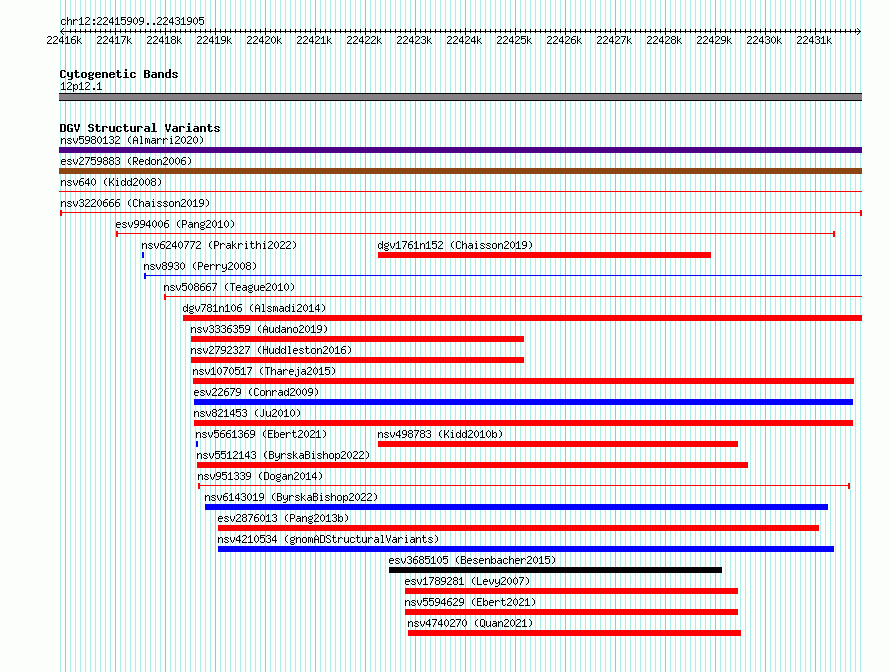Open nsv2792327 (Huddleston2016) variant

271,350
